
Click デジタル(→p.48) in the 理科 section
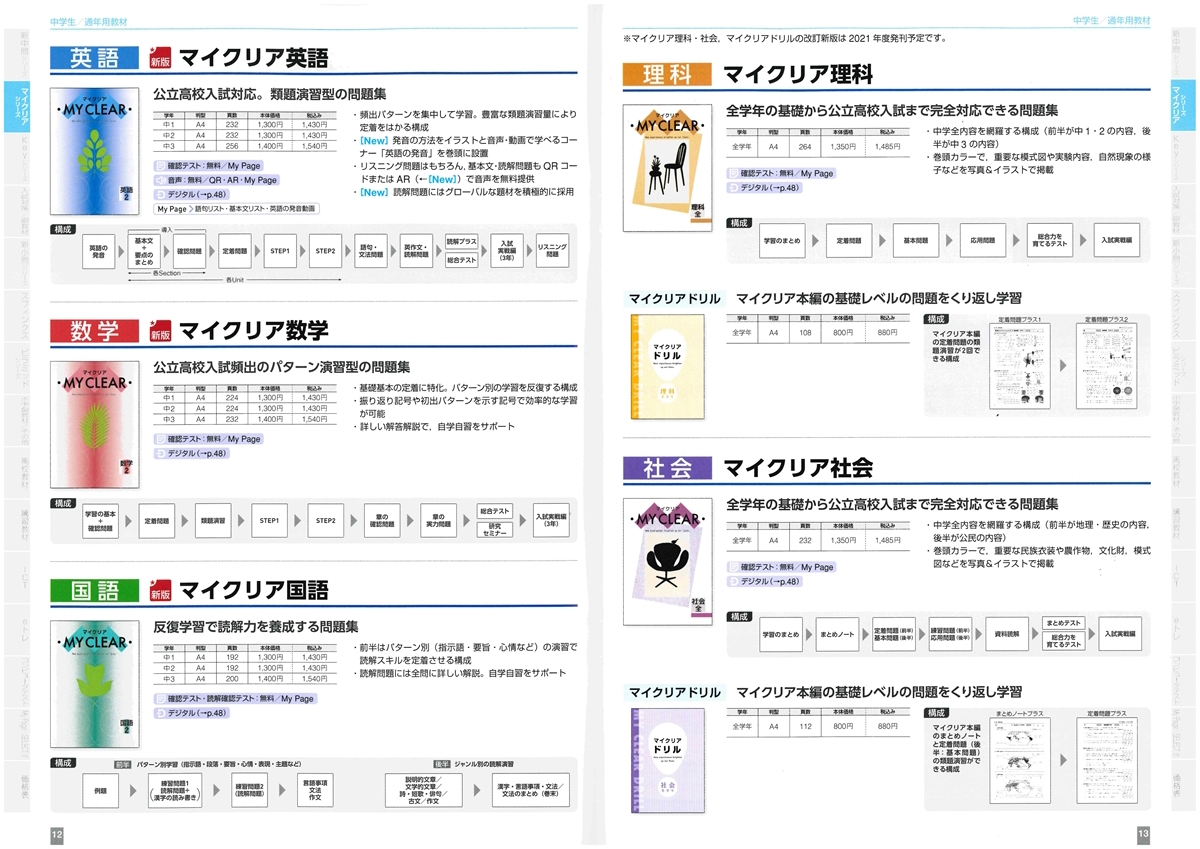pyautogui.click(x=763, y=187)
